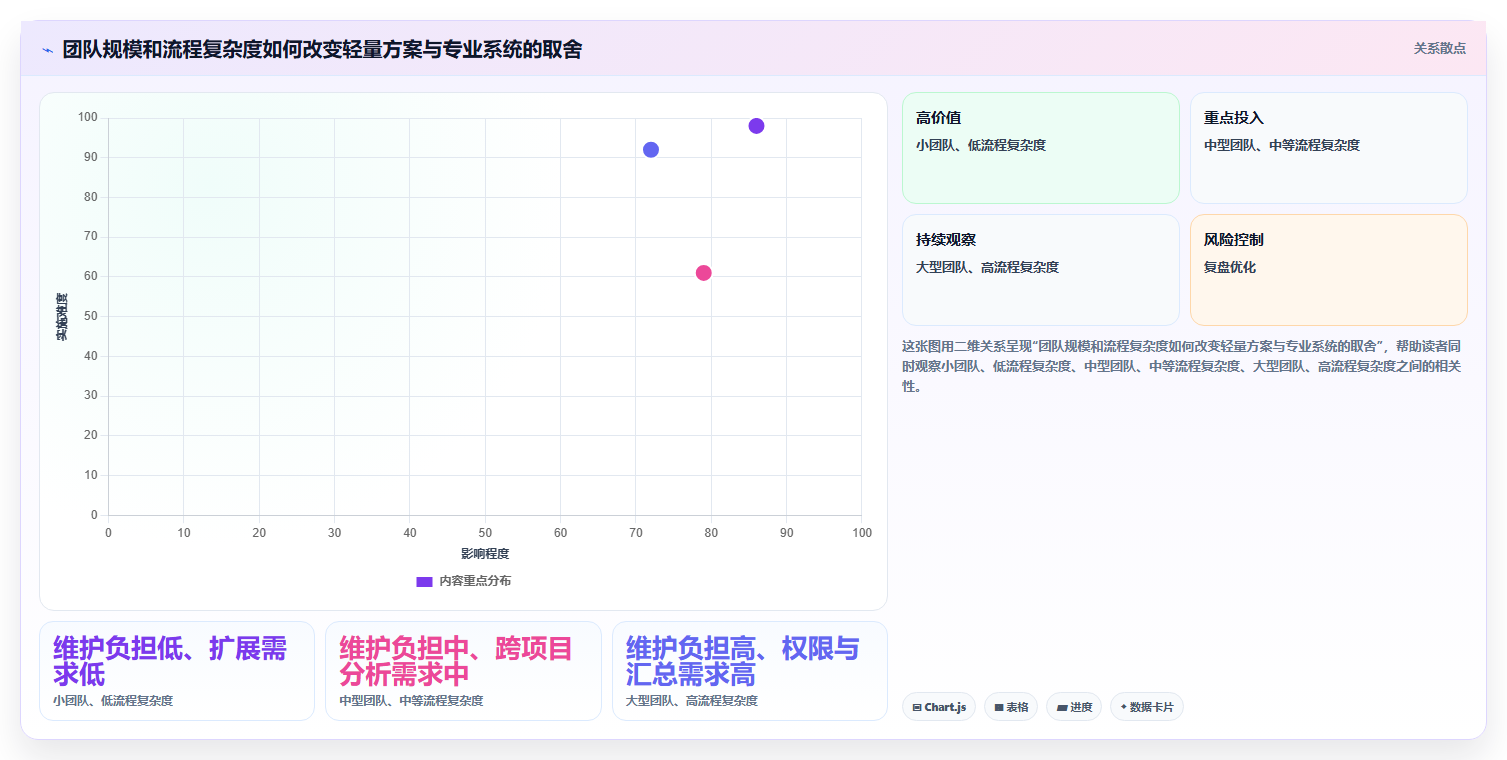The width and height of the screenshot is (1507, 760).
Task: Click the 实施难度 y-axis title
Action: point(61,317)
